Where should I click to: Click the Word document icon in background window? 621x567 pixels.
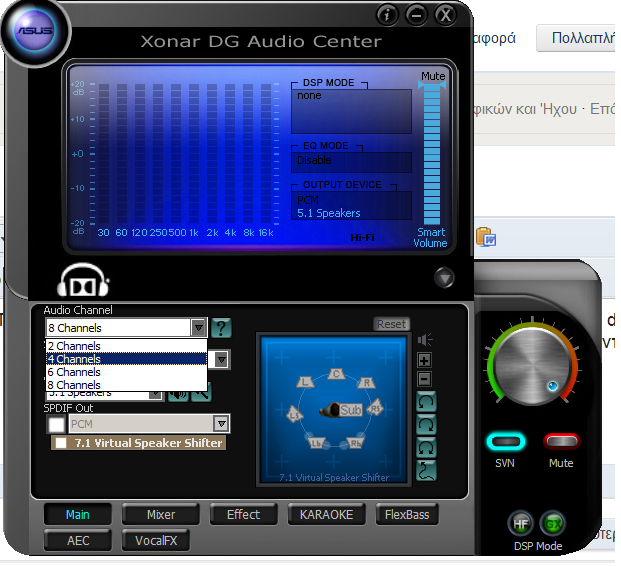pyautogui.click(x=486, y=237)
